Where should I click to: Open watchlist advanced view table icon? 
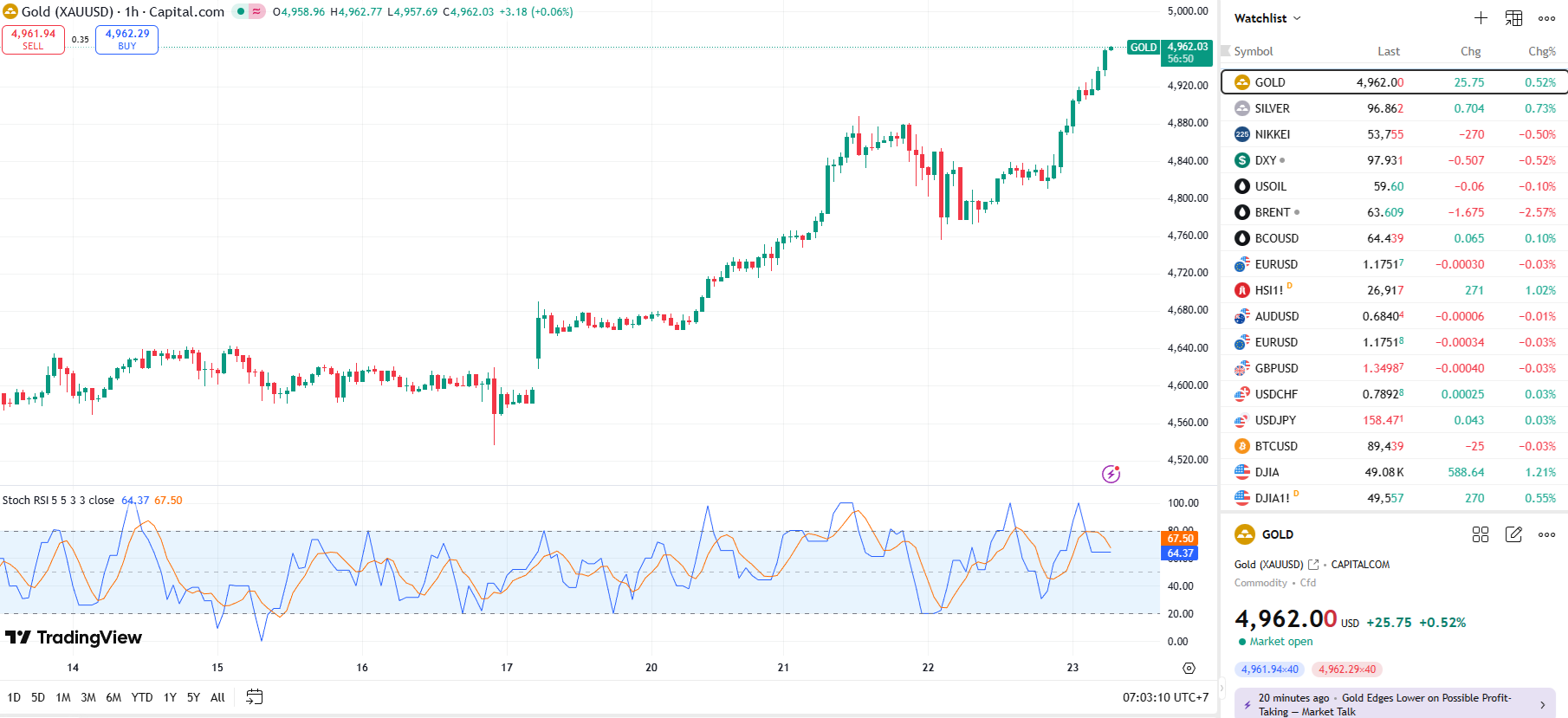point(1513,18)
